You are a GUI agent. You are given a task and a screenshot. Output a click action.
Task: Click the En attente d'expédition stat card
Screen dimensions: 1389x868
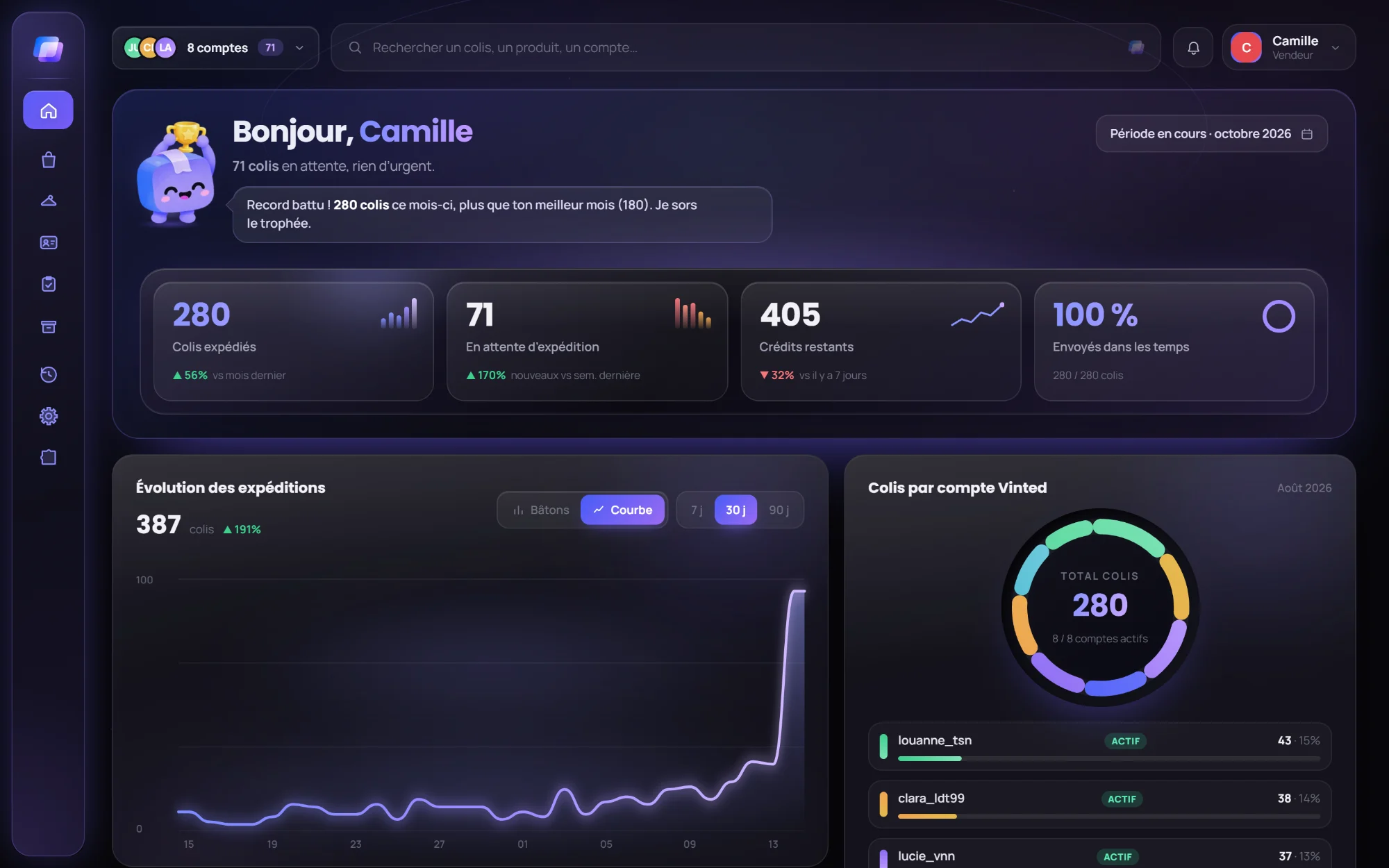[587, 342]
